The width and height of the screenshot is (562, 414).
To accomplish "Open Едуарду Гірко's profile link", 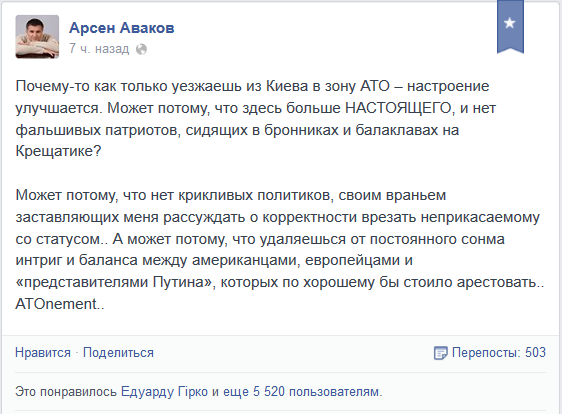I will pos(165,391).
